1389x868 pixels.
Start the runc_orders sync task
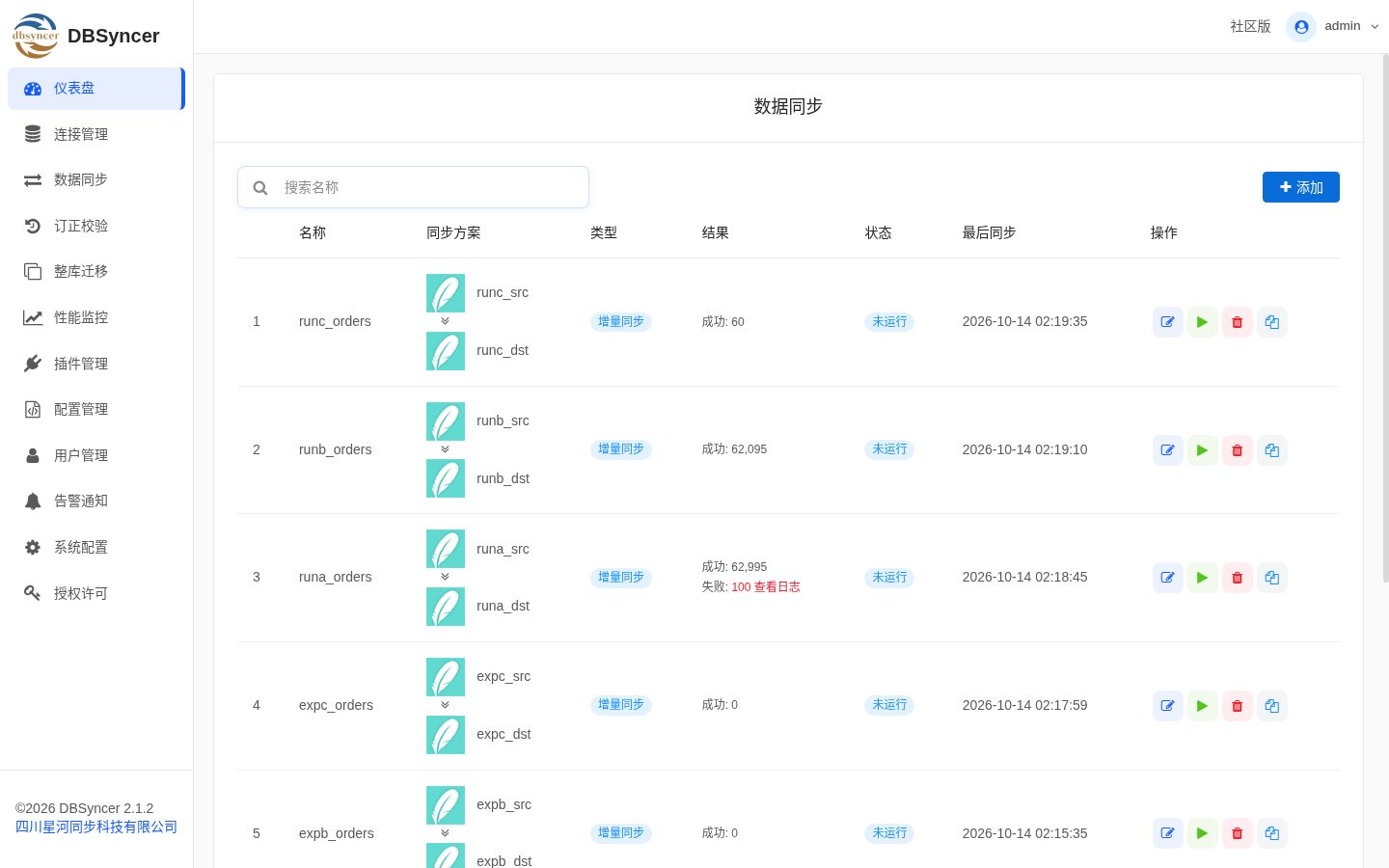pyautogui.click(x=1203, y=322)
